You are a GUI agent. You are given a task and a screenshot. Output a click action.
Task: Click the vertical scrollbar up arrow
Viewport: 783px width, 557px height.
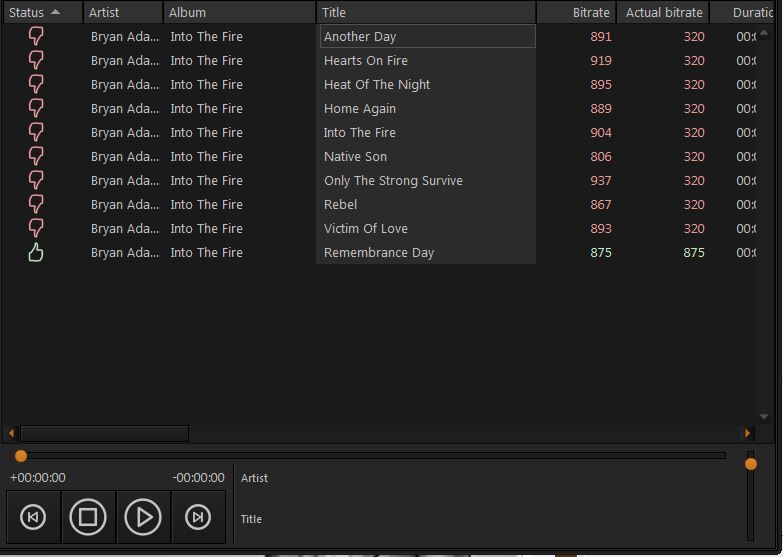764,33
